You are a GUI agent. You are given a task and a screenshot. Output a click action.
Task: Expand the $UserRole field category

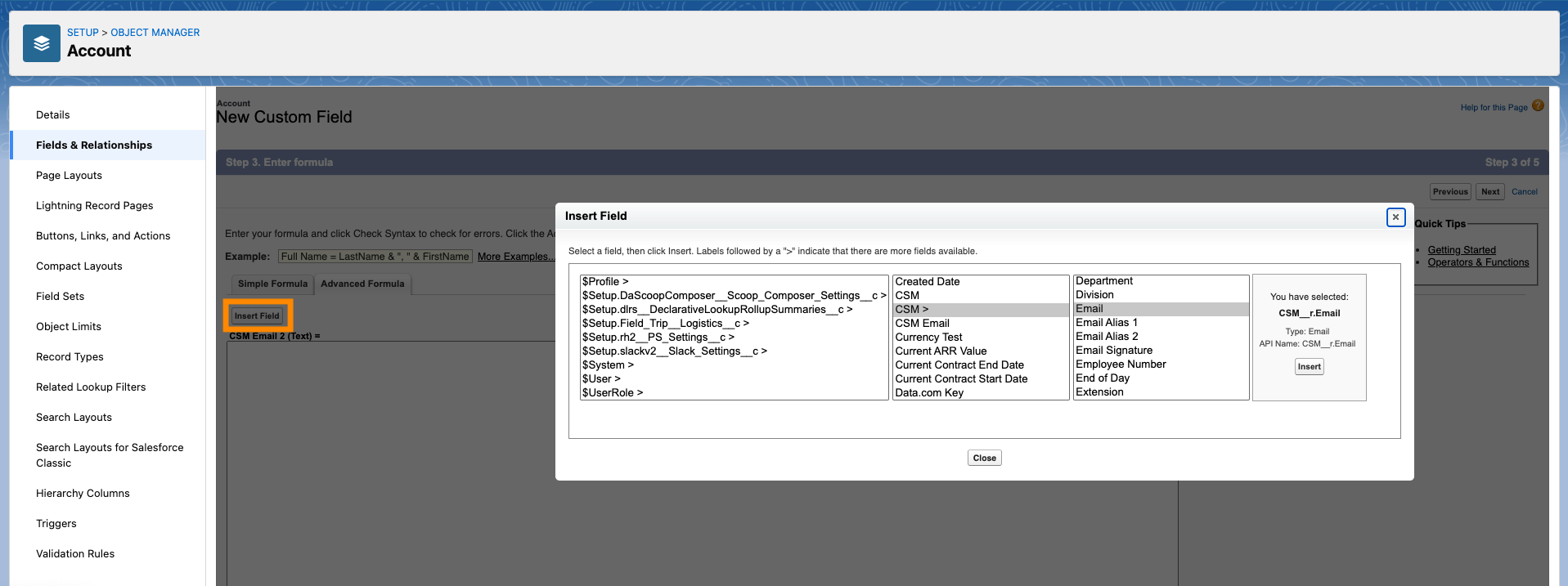click(734, 393)
